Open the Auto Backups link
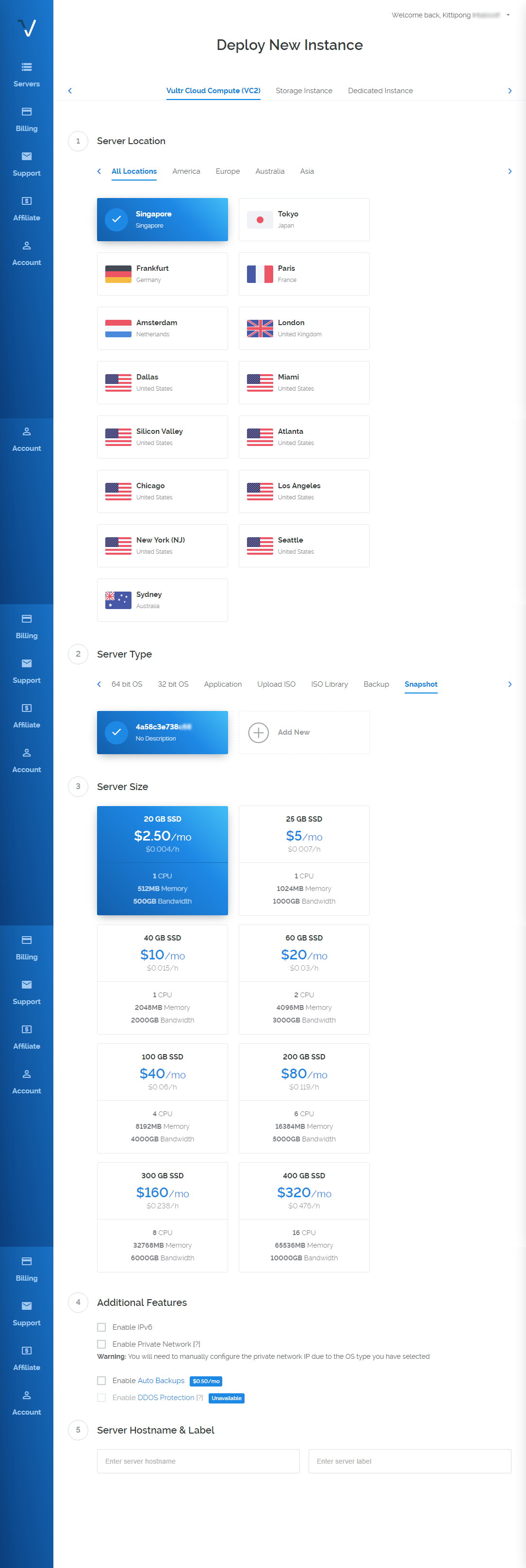 161,1381
